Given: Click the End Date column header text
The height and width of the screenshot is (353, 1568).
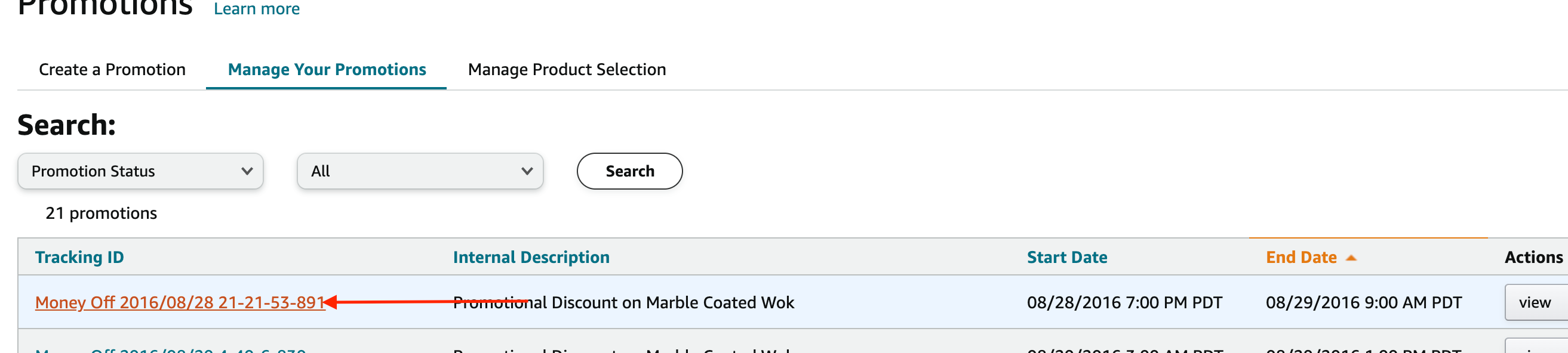Looking at the screenshot, I should [x=1300, y=258].
